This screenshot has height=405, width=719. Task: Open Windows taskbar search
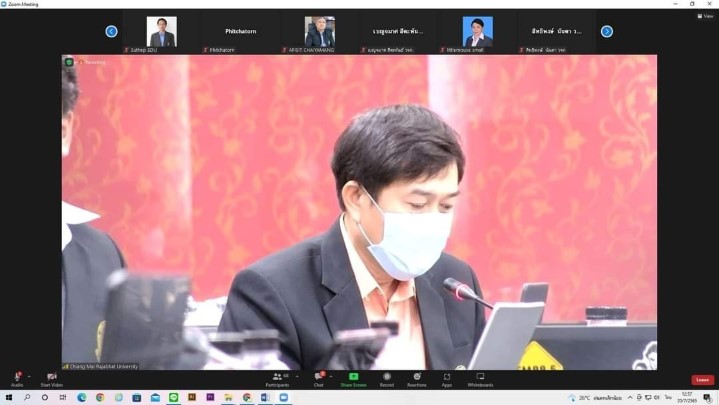[x=27, y=397]
